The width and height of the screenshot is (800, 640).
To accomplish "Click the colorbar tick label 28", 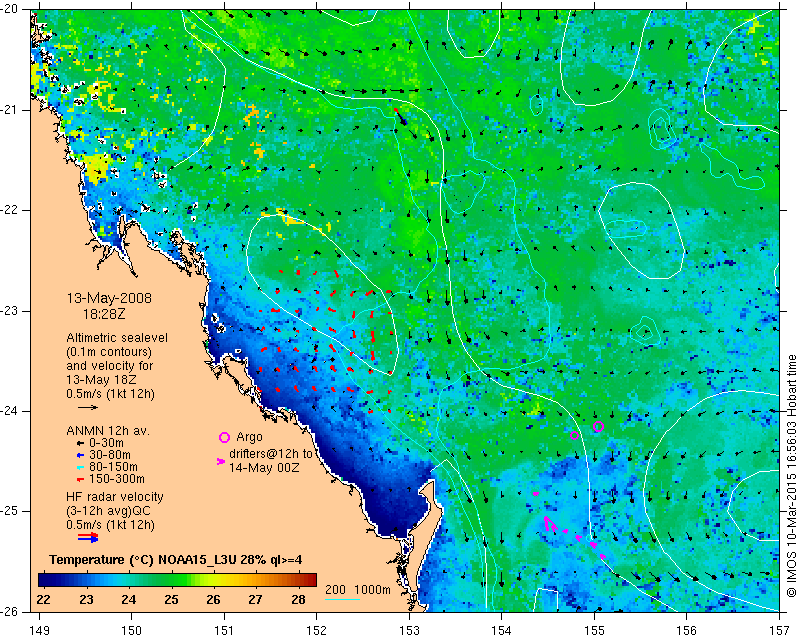I will [x=298, y=599].
